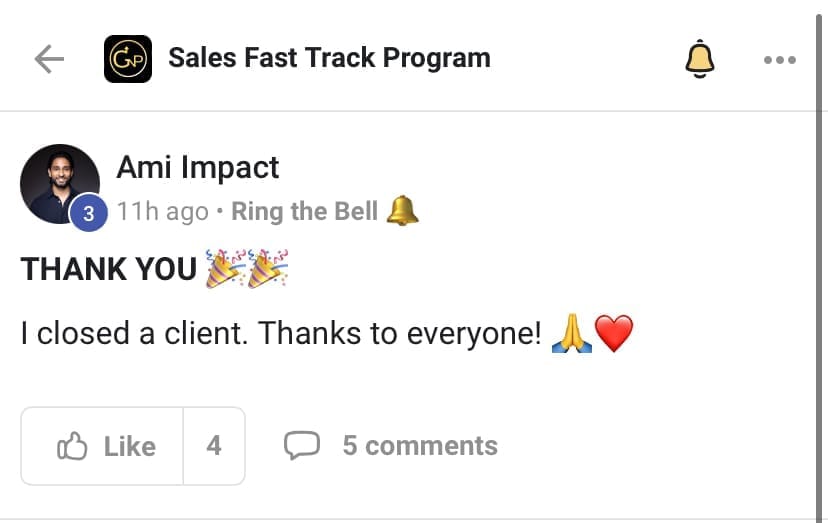
Task: Click the bell emoji beside Ring the Bell
Action: click(x=401, y=210)
